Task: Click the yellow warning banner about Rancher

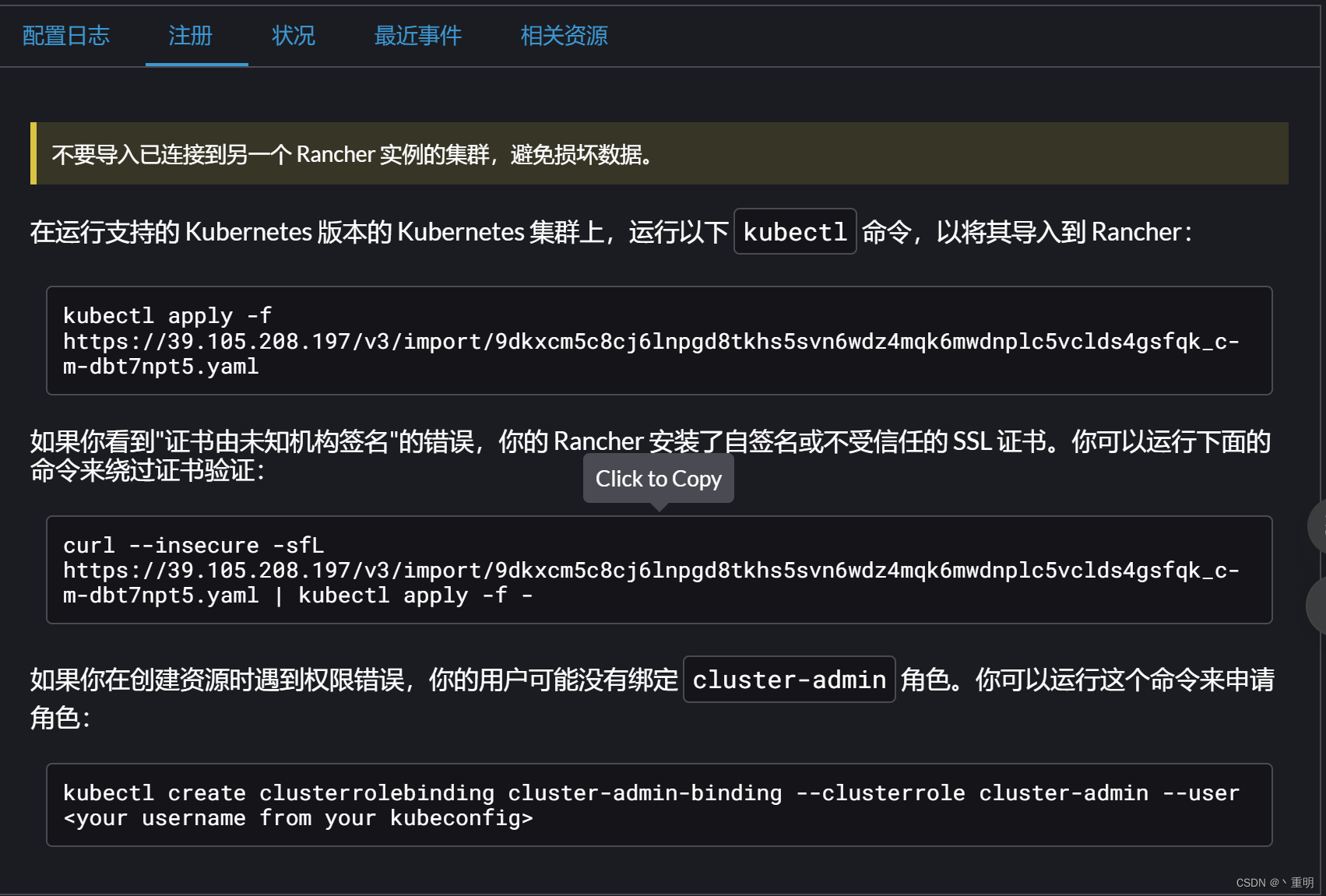Action: point(659,153)
